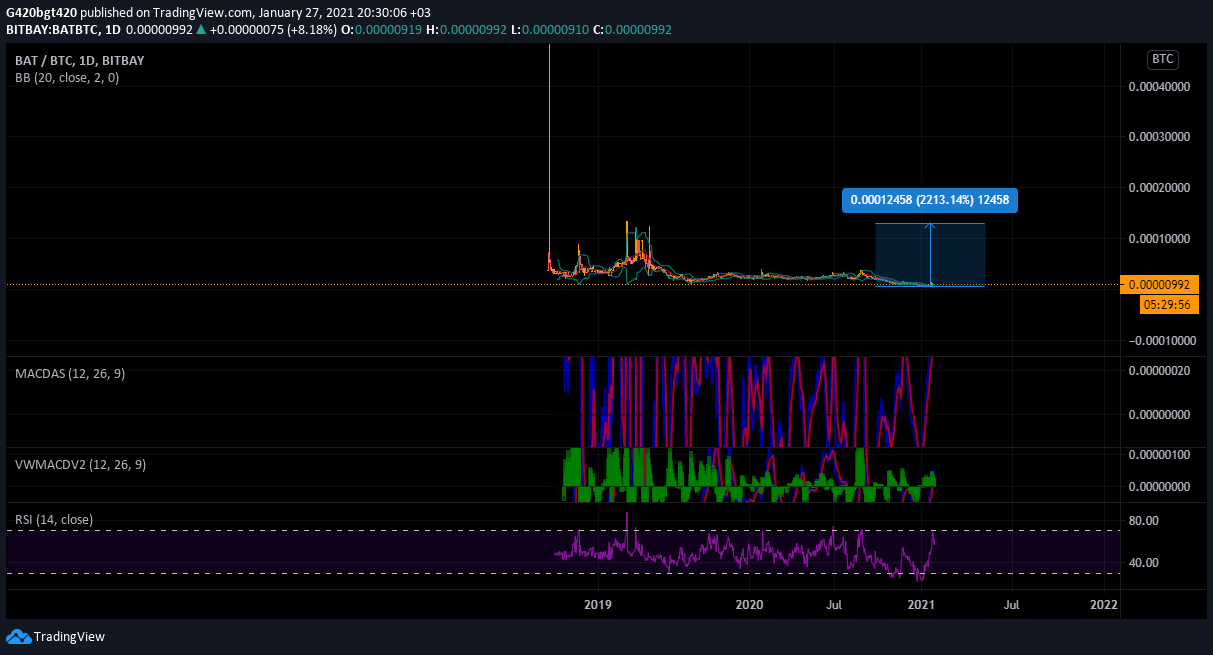Click the H:0.00000992 high value
1213x655 pixels.
pos(467,30)
